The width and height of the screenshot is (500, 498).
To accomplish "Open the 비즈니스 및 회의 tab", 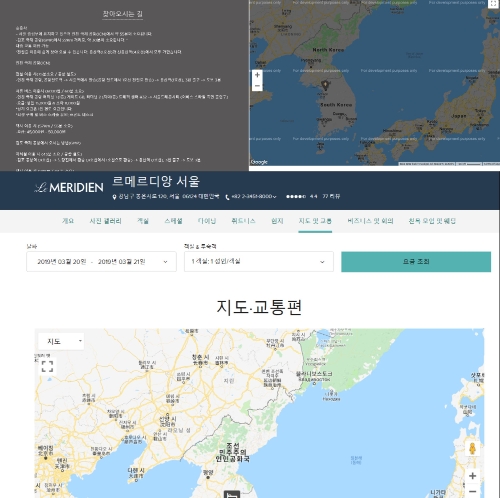I will [x=370, y=221].
